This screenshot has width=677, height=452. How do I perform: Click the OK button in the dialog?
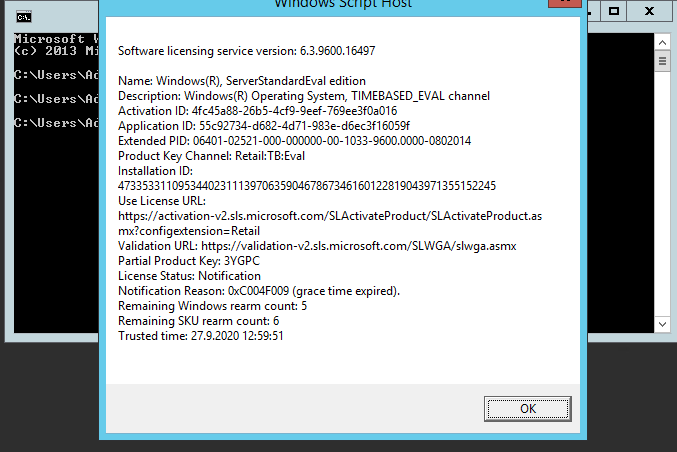click(x=527, y=408)
